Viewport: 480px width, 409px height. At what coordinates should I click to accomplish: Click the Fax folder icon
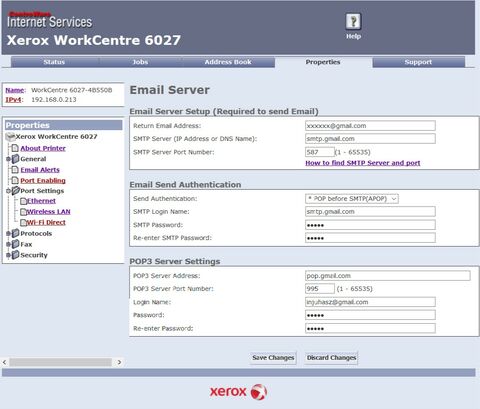[15, 244]
